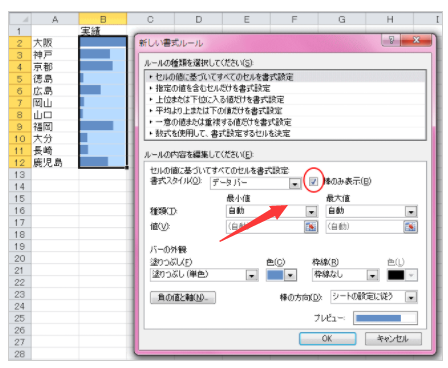Select rule type 数式を使用して、書式設定するセルを決定
Viewport: 448px width, 368px height.
pyautogui.click(x=286, y=133)
